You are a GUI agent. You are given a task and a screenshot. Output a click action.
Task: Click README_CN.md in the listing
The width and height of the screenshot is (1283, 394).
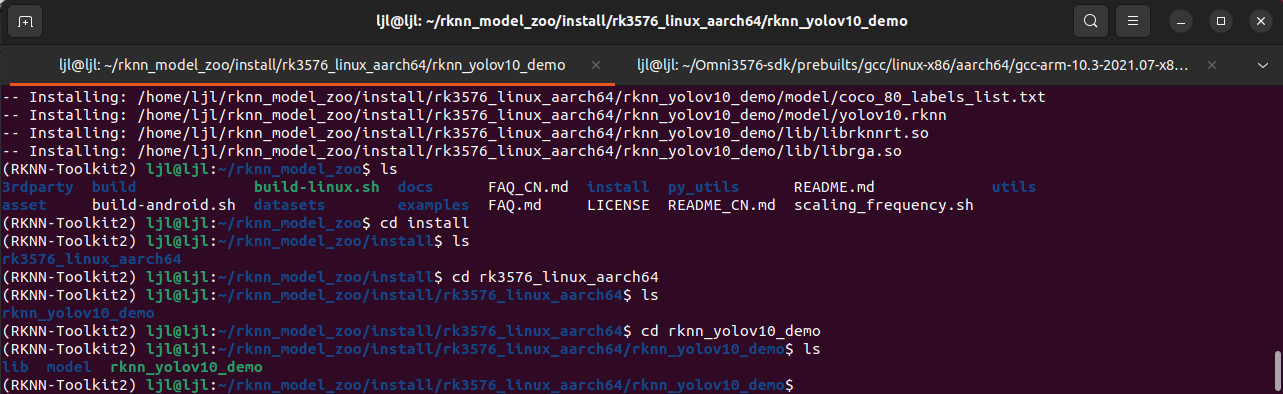point(721,205)
